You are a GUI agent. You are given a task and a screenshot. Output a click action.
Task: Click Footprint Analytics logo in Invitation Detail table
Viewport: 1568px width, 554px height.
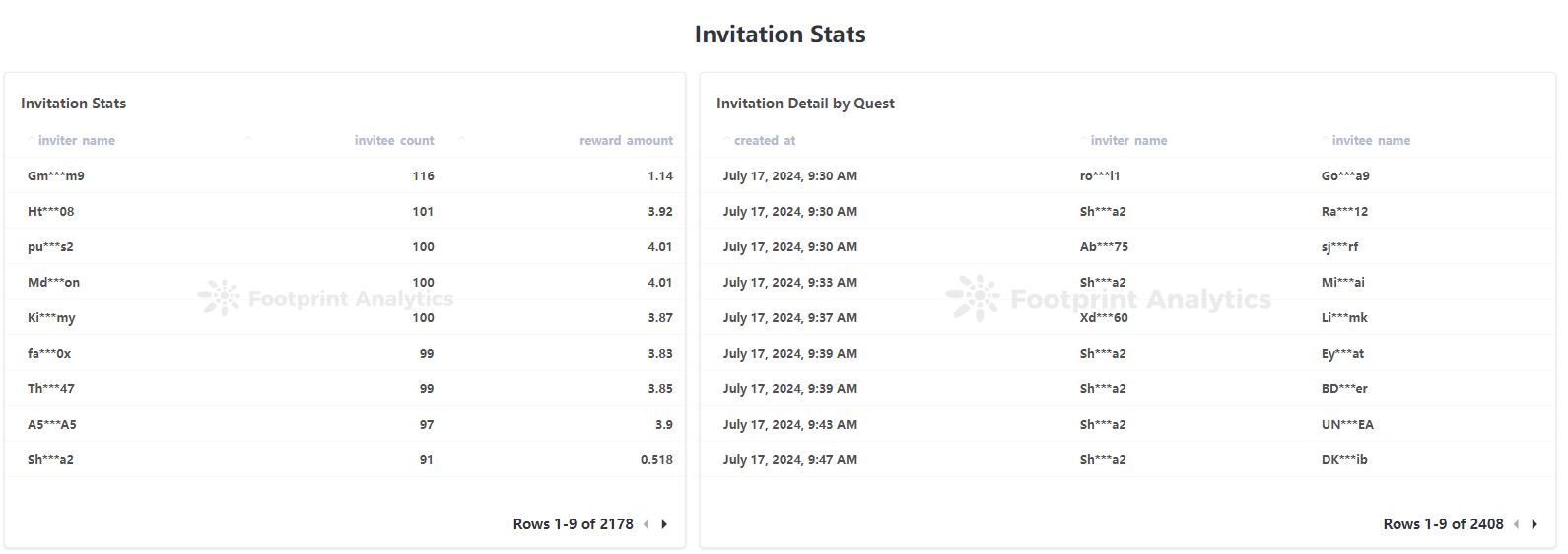1109,299
